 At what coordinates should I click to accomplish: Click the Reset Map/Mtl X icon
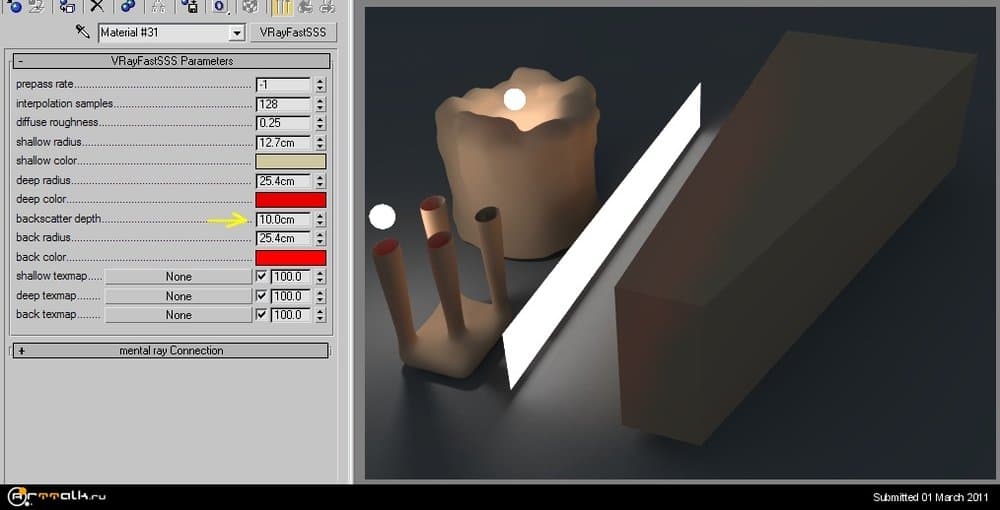pos(97,6)
